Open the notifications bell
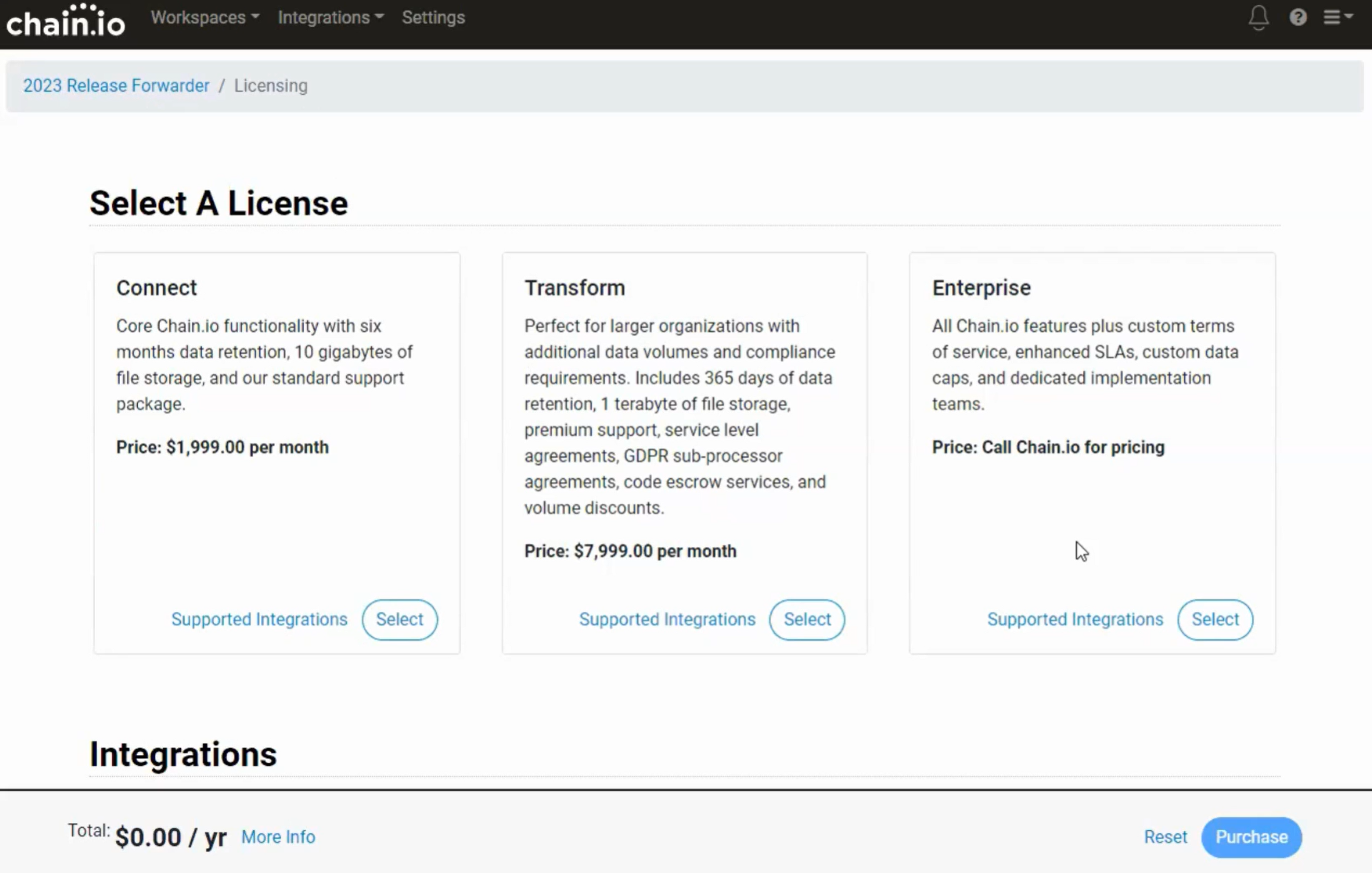 [x=1258, y=17]
